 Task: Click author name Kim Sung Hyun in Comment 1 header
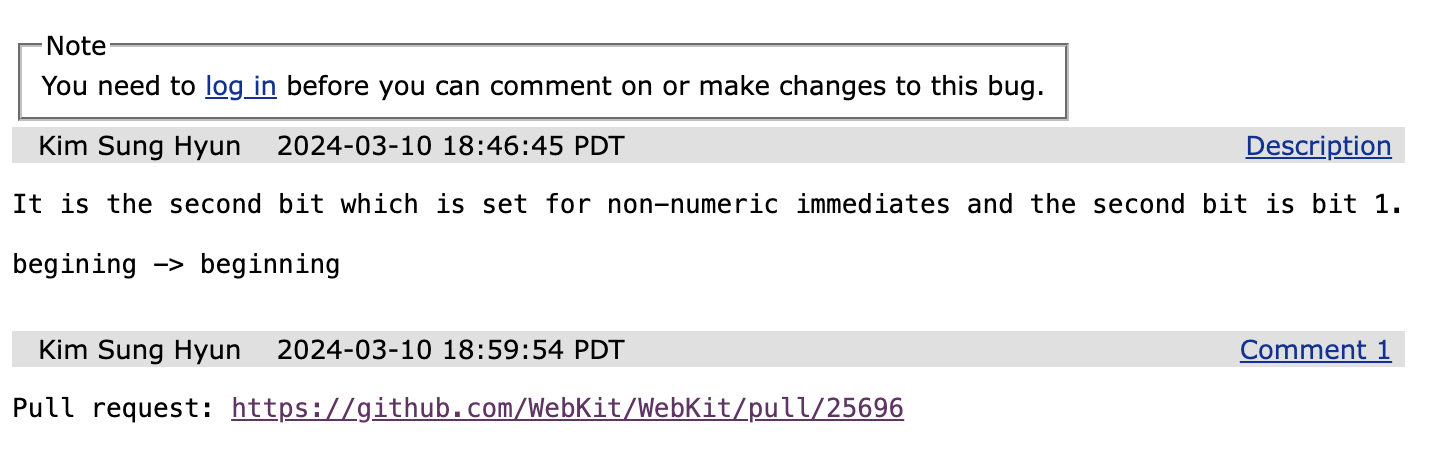[x=140, y=350]
